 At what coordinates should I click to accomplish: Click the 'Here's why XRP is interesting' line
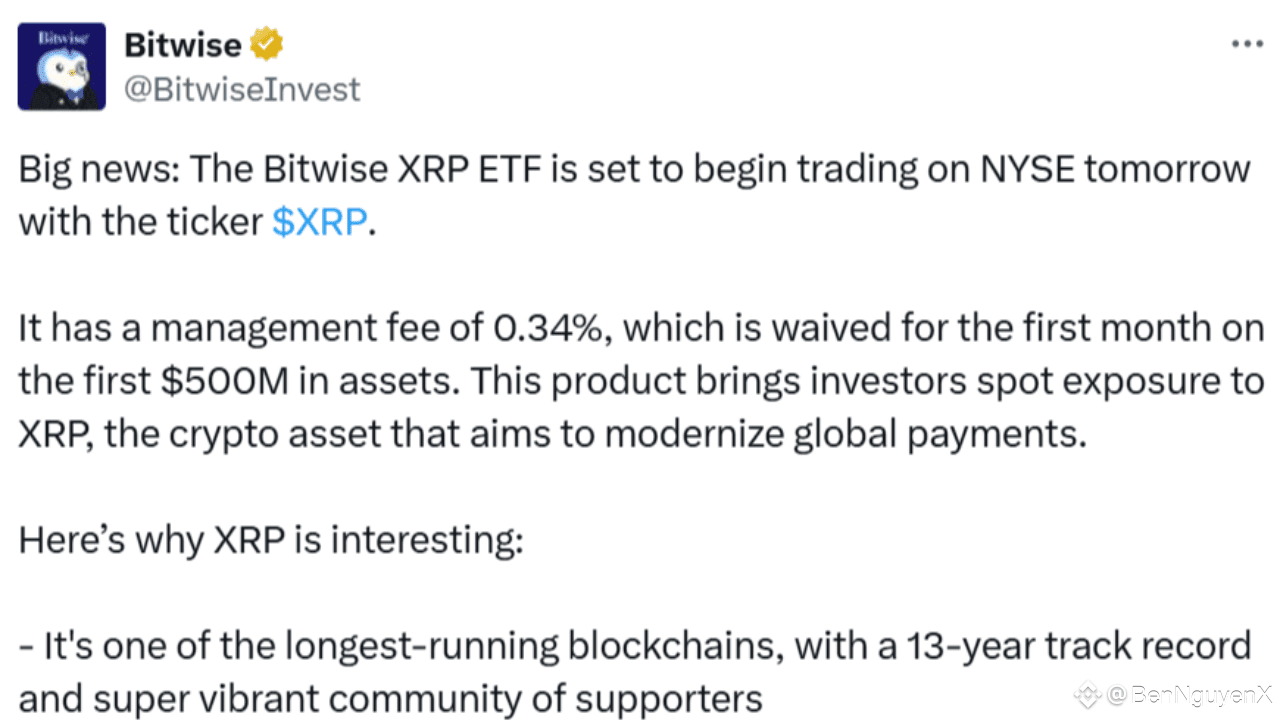click(x=271, y=540)
